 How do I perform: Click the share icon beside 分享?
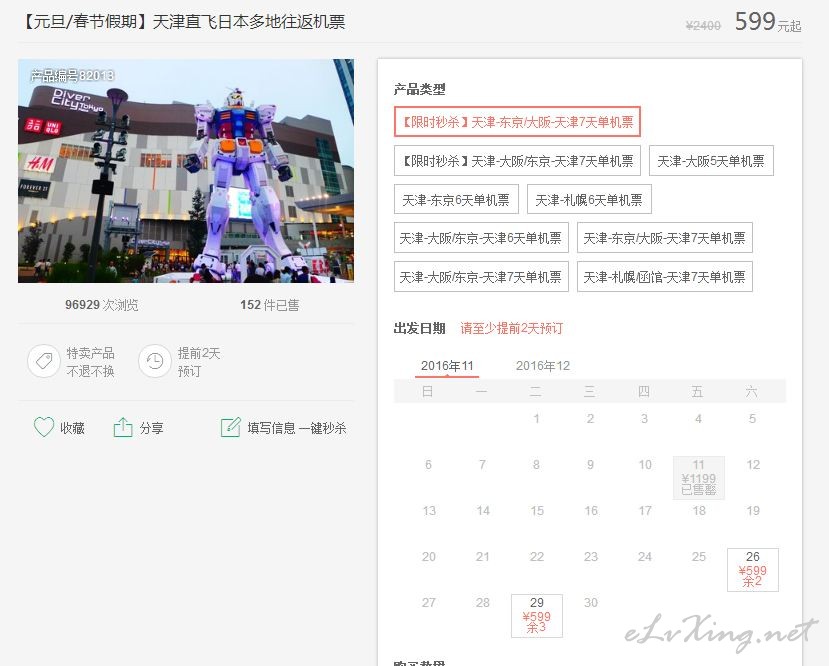coord(123,427)
